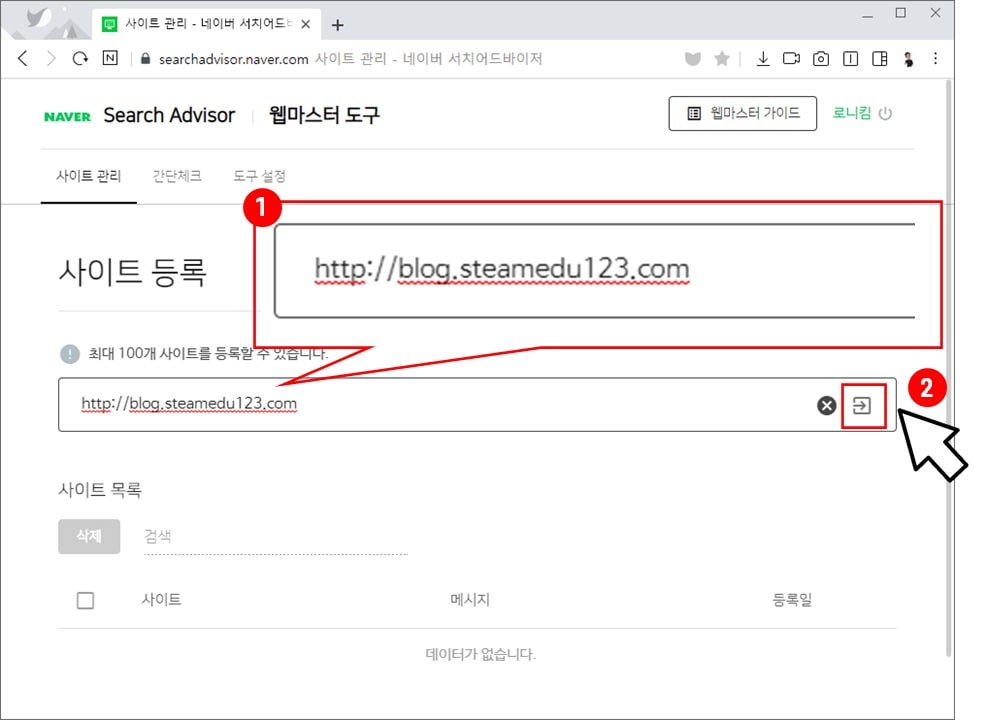Click the 검색 search field
990x720 pixels.
click(276, 537)
